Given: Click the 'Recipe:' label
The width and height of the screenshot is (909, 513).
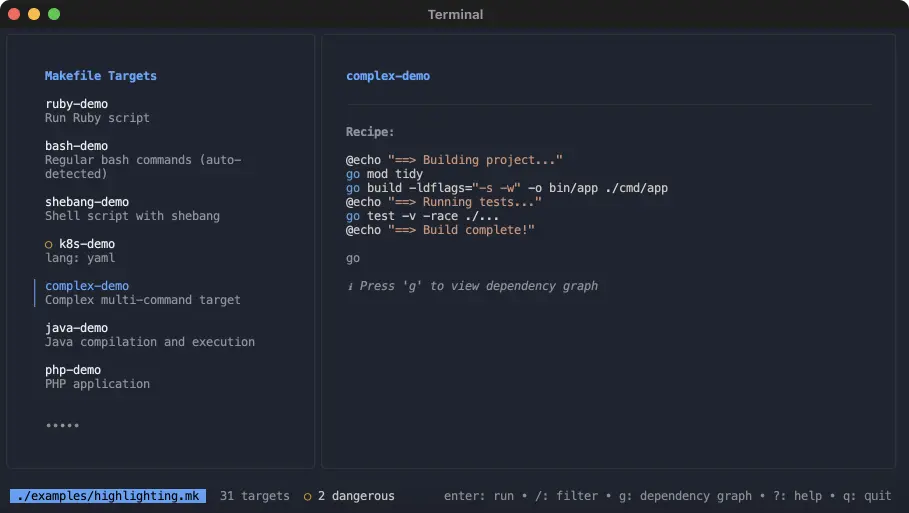Looking at the screenshot, I should [x=370, y=132].
